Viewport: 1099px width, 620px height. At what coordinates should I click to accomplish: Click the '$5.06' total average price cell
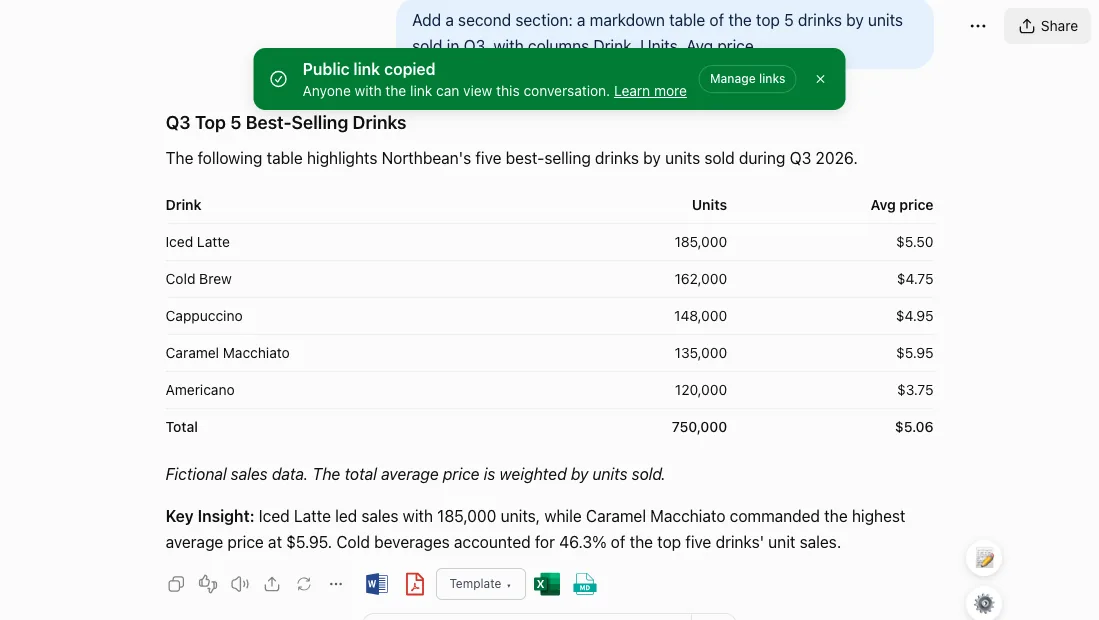pyautogui.click(x=914, y=427)
